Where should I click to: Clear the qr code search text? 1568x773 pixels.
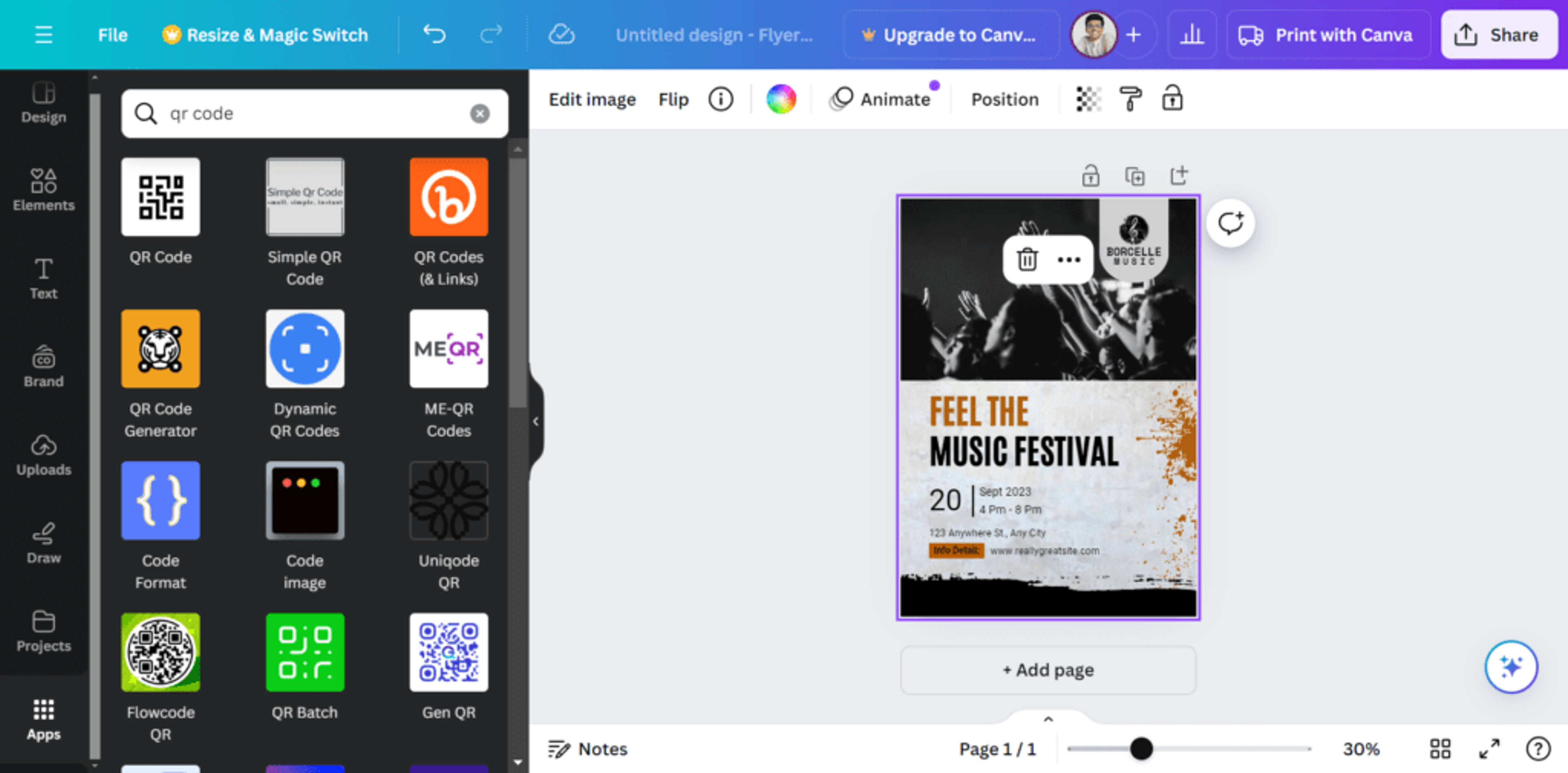(480, 114)
